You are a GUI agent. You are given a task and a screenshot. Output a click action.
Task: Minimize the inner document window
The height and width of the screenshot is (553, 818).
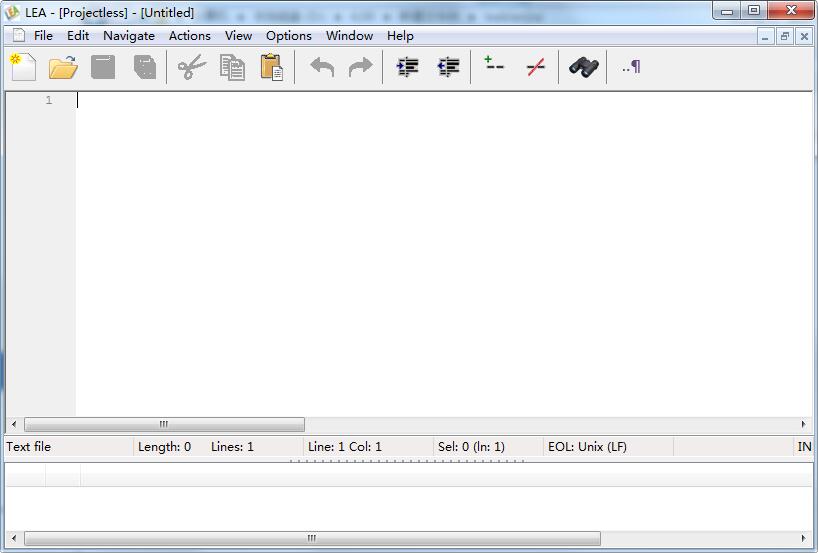coord(765,37)
